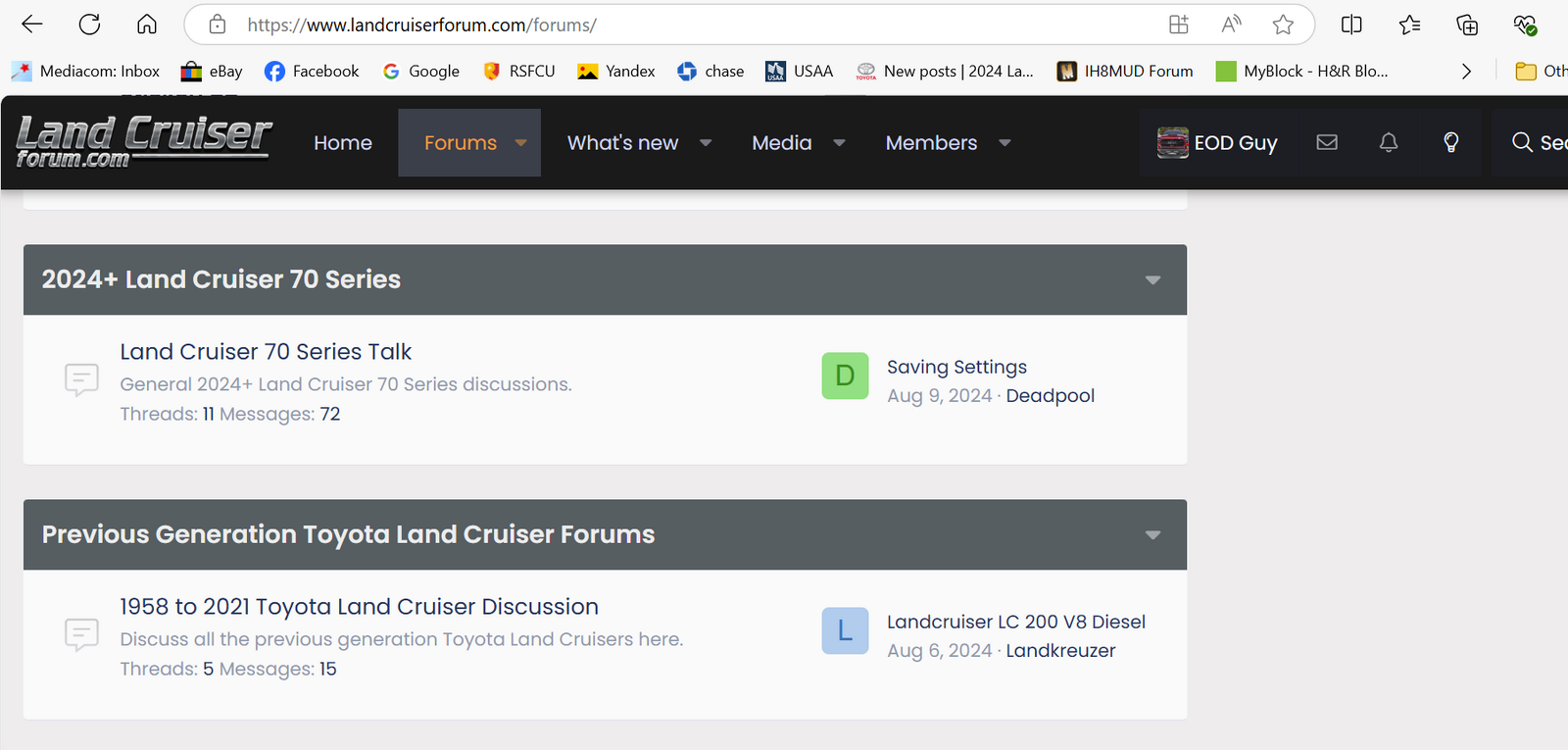
Task: Open Mediacom: Inbox bookmark
Action: point(85,71)
